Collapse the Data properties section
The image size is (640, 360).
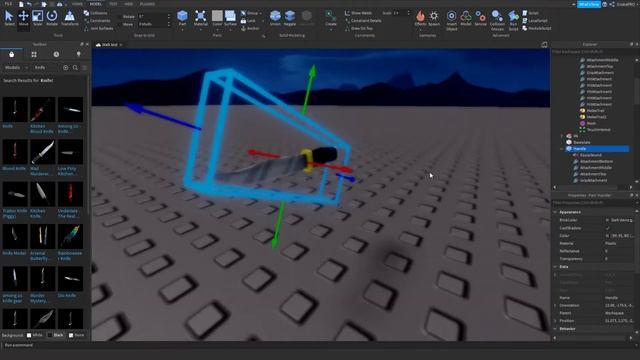tap(555, 267)
